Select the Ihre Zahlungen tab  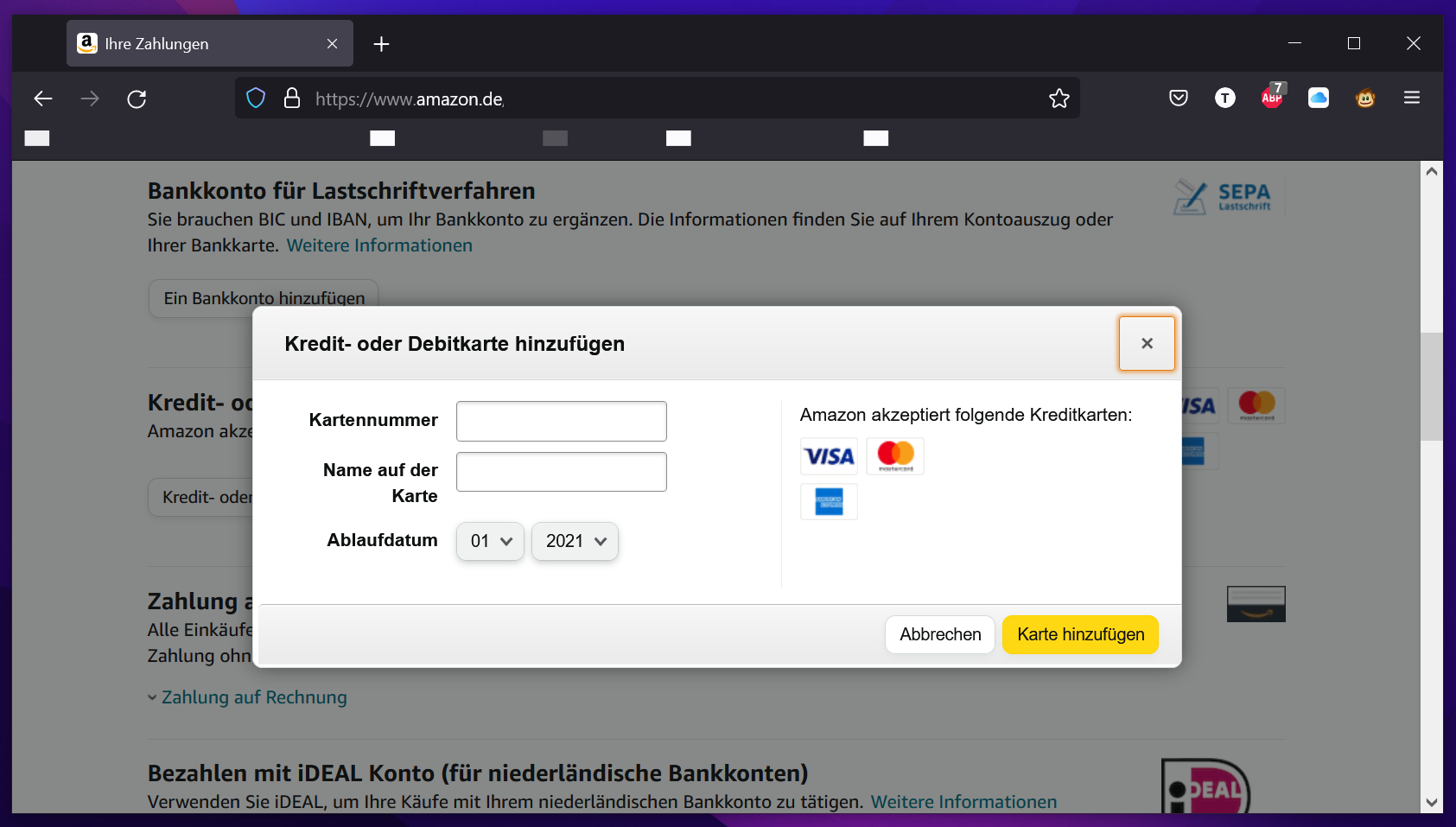pyautogui.click(x=199, y=44)
